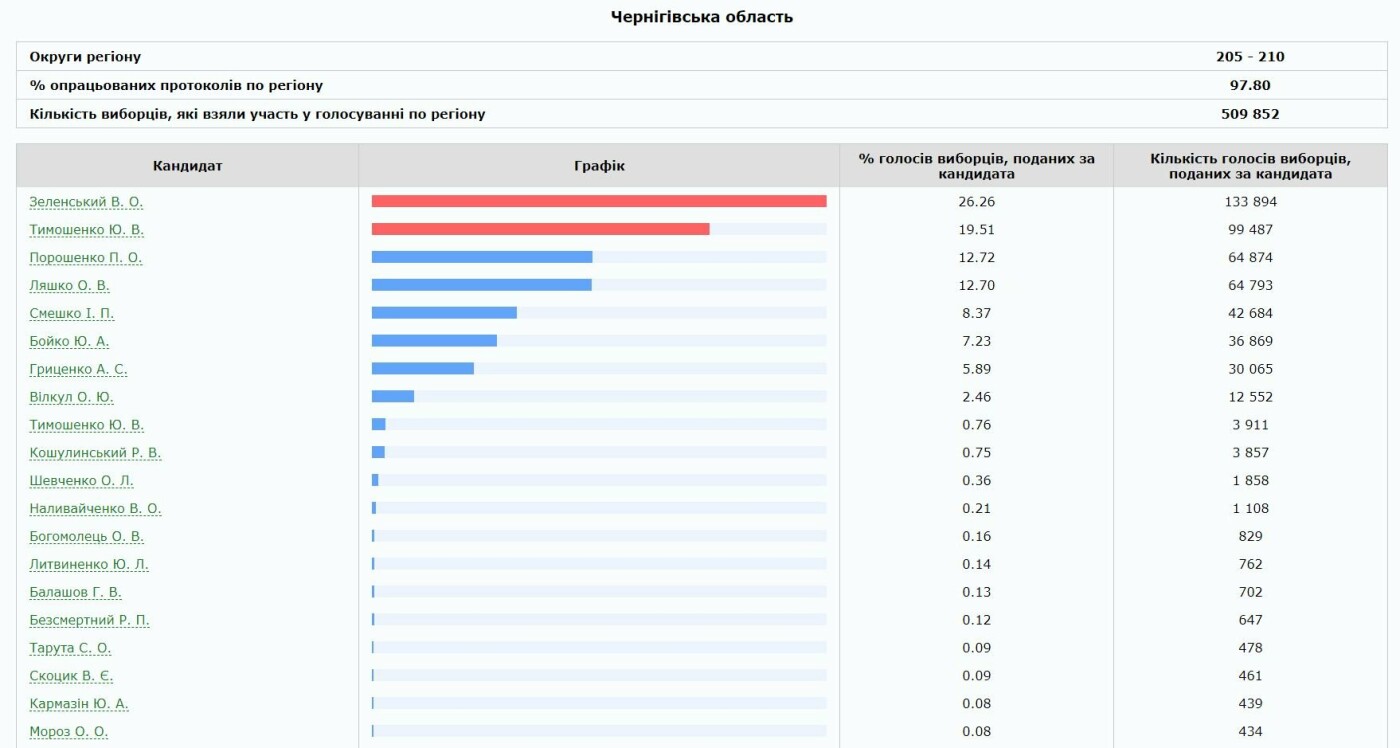Click the % опрацьованих протоколів label

point(176,86)
